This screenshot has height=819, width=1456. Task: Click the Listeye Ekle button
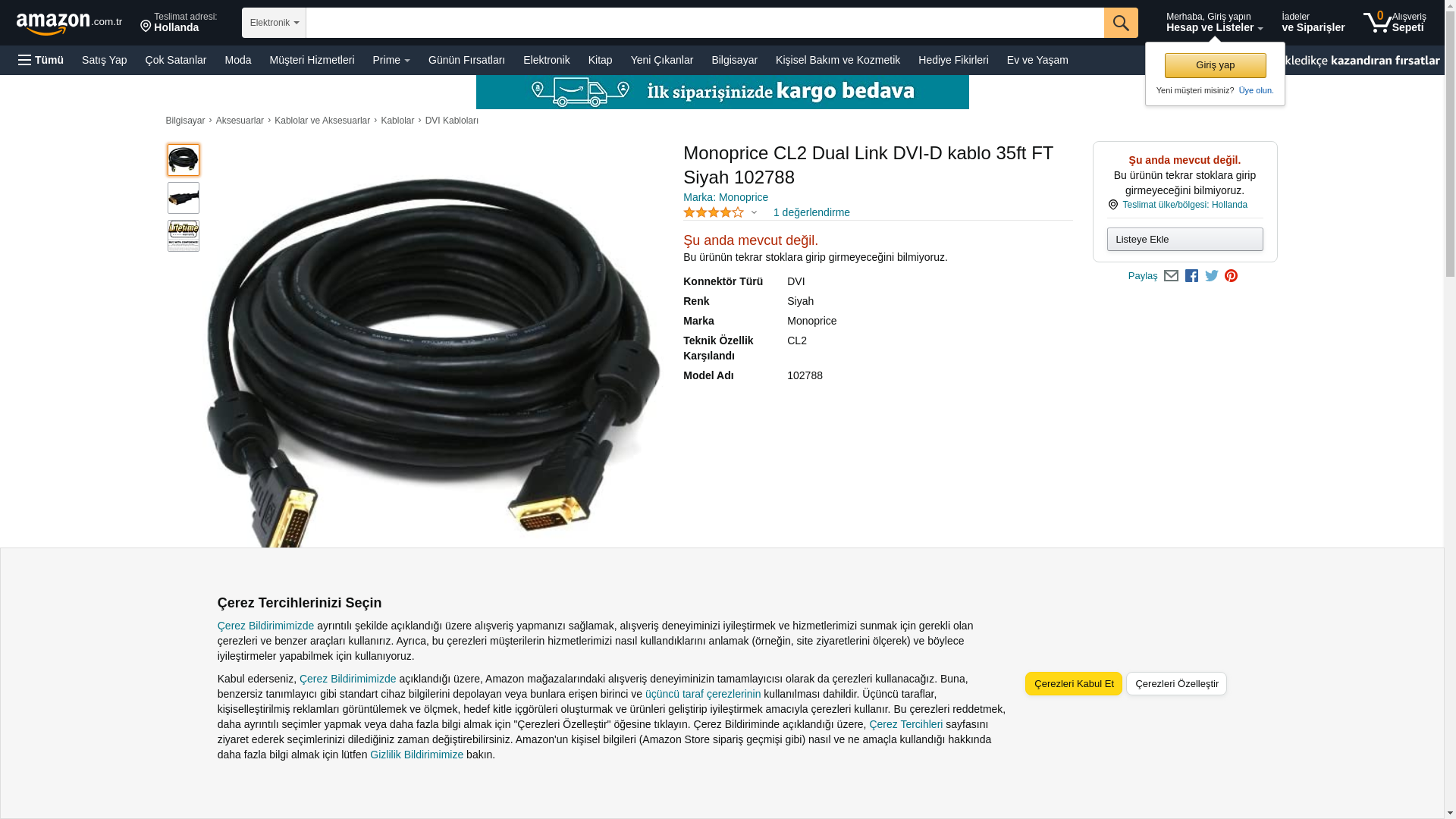click(1185, 240)
